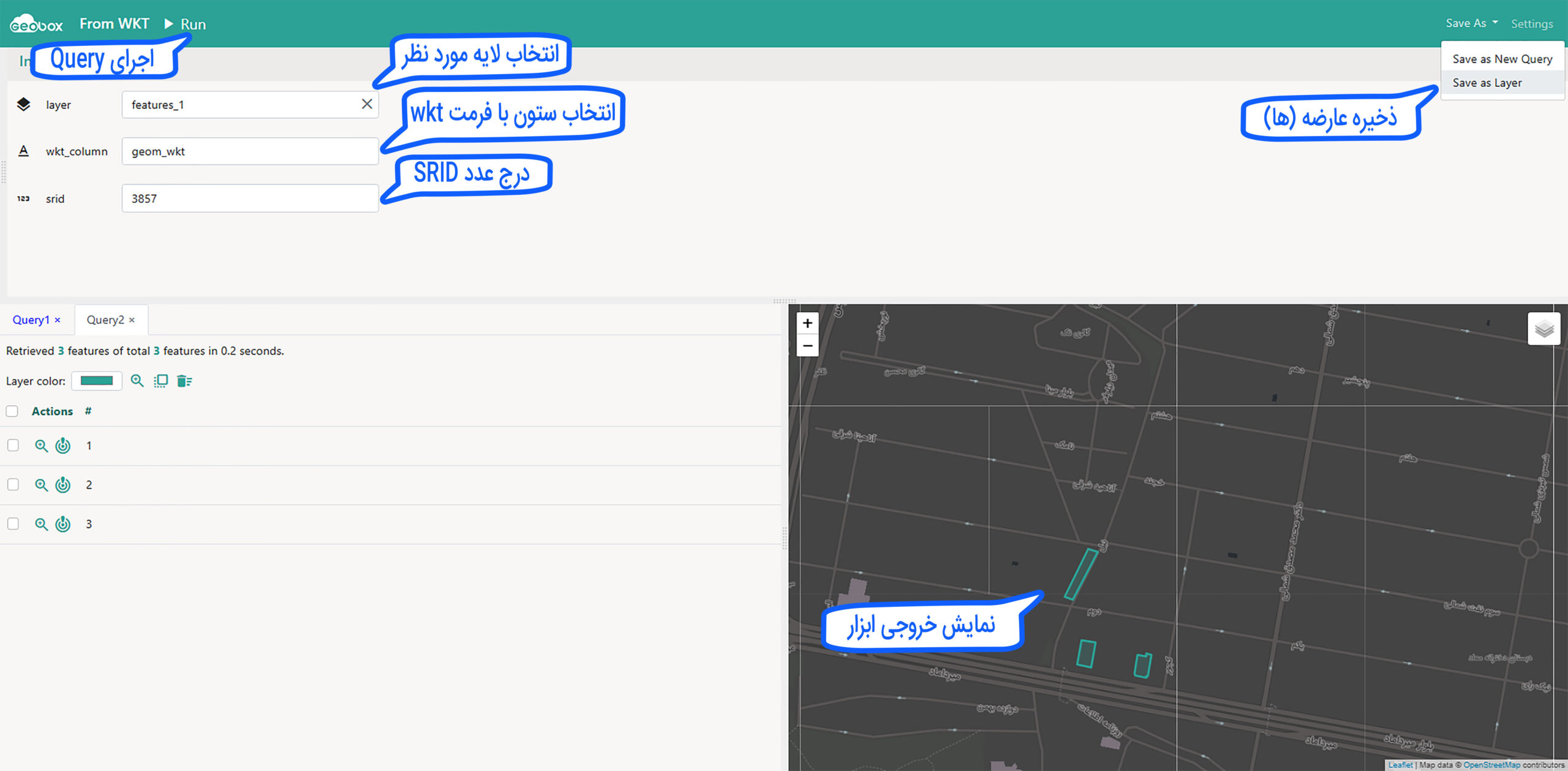
Task: Choose Save as Layer menu option
Action: click(1487, 83)
